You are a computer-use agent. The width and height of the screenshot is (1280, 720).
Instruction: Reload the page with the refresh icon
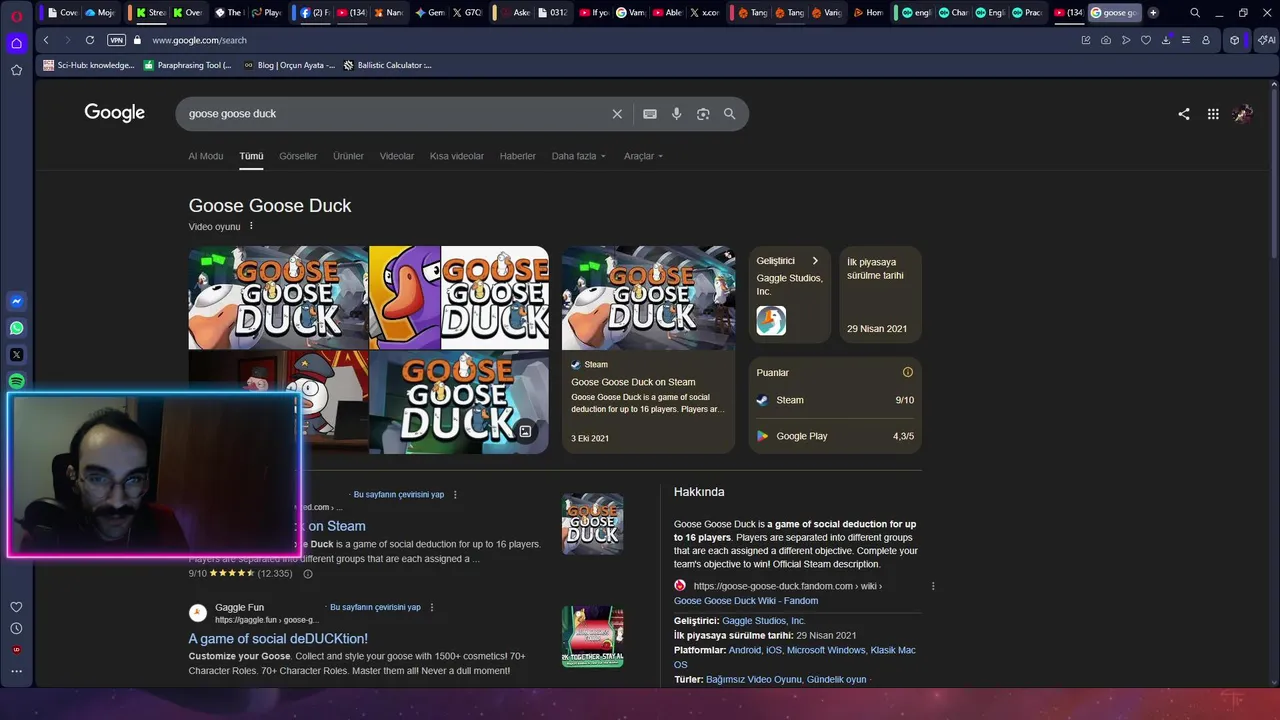click(x=90, y=40)
